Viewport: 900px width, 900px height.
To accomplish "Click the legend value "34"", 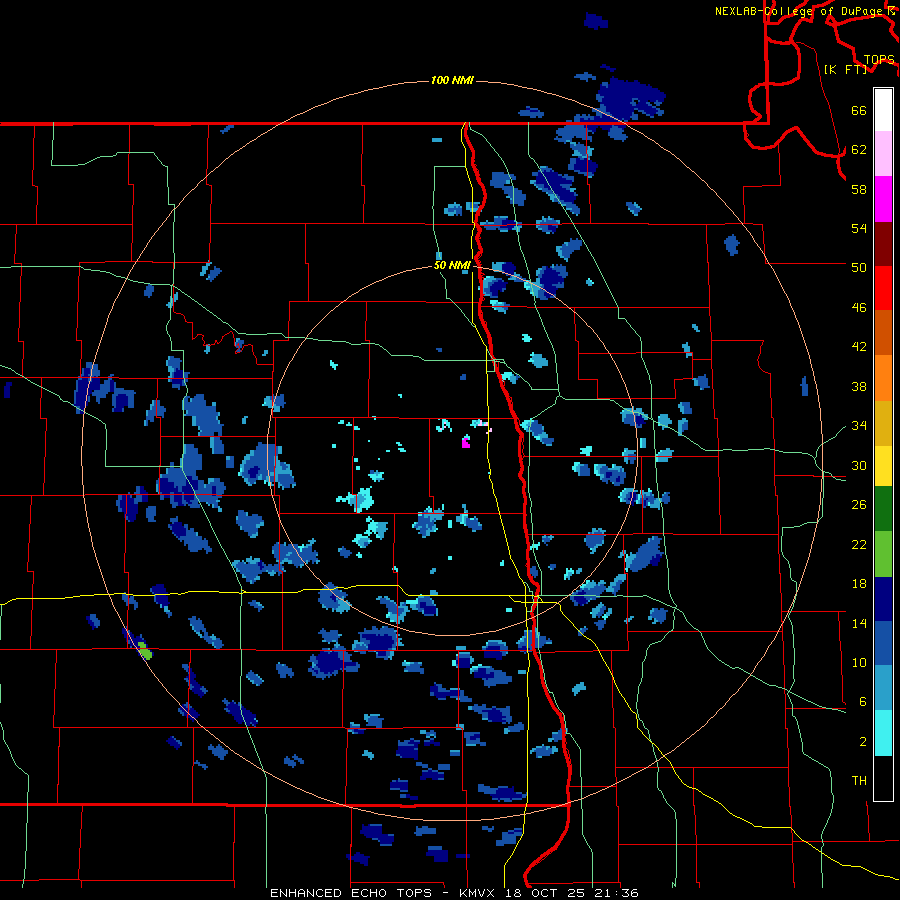I will tap(859, 426).
